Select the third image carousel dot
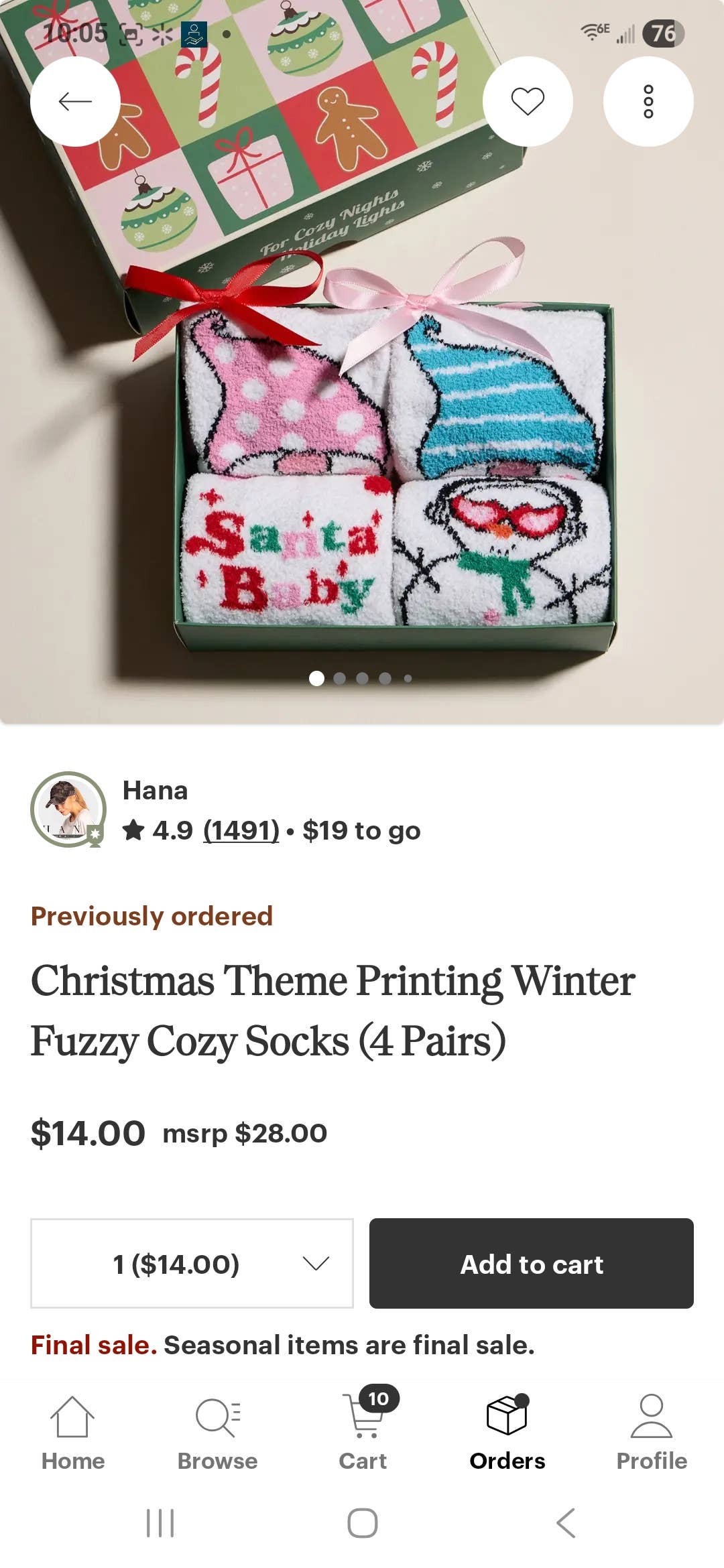Screen dimensions: 724x1568 click(x=362, y=678)
